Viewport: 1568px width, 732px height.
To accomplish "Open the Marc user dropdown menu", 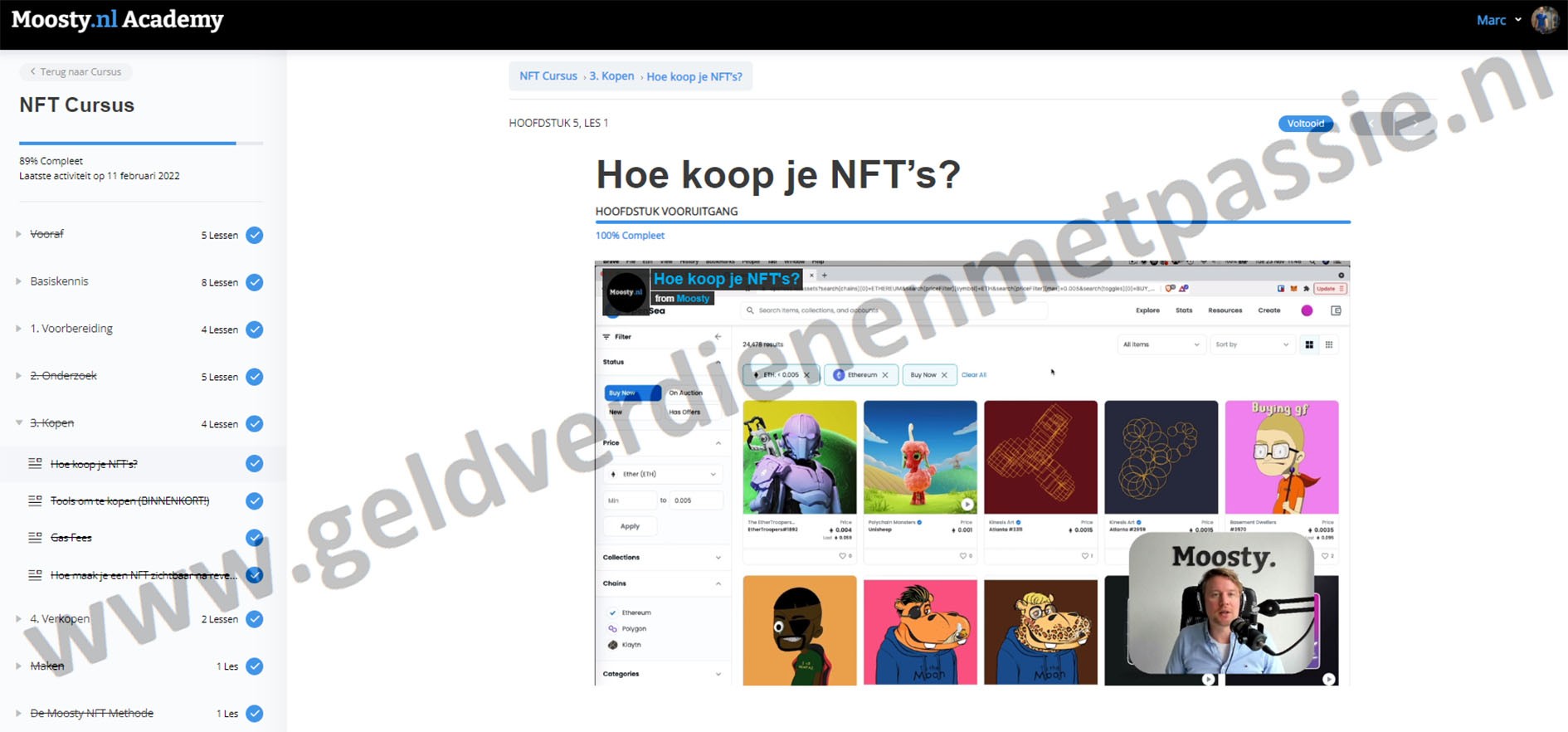I will pos(1498,20).
